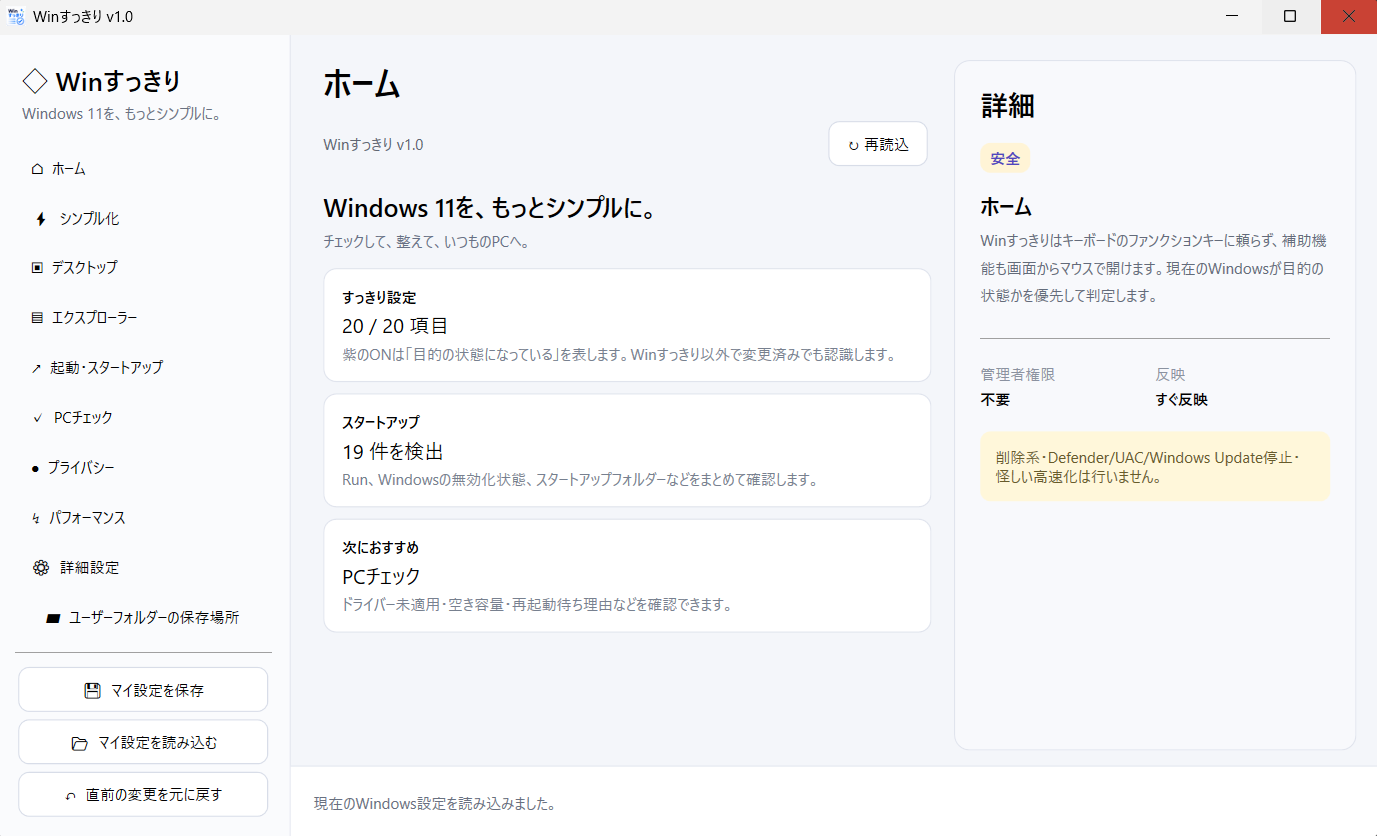Click 直前の変更を元に戻す button

pyautogui.click(x=143, y=795)
